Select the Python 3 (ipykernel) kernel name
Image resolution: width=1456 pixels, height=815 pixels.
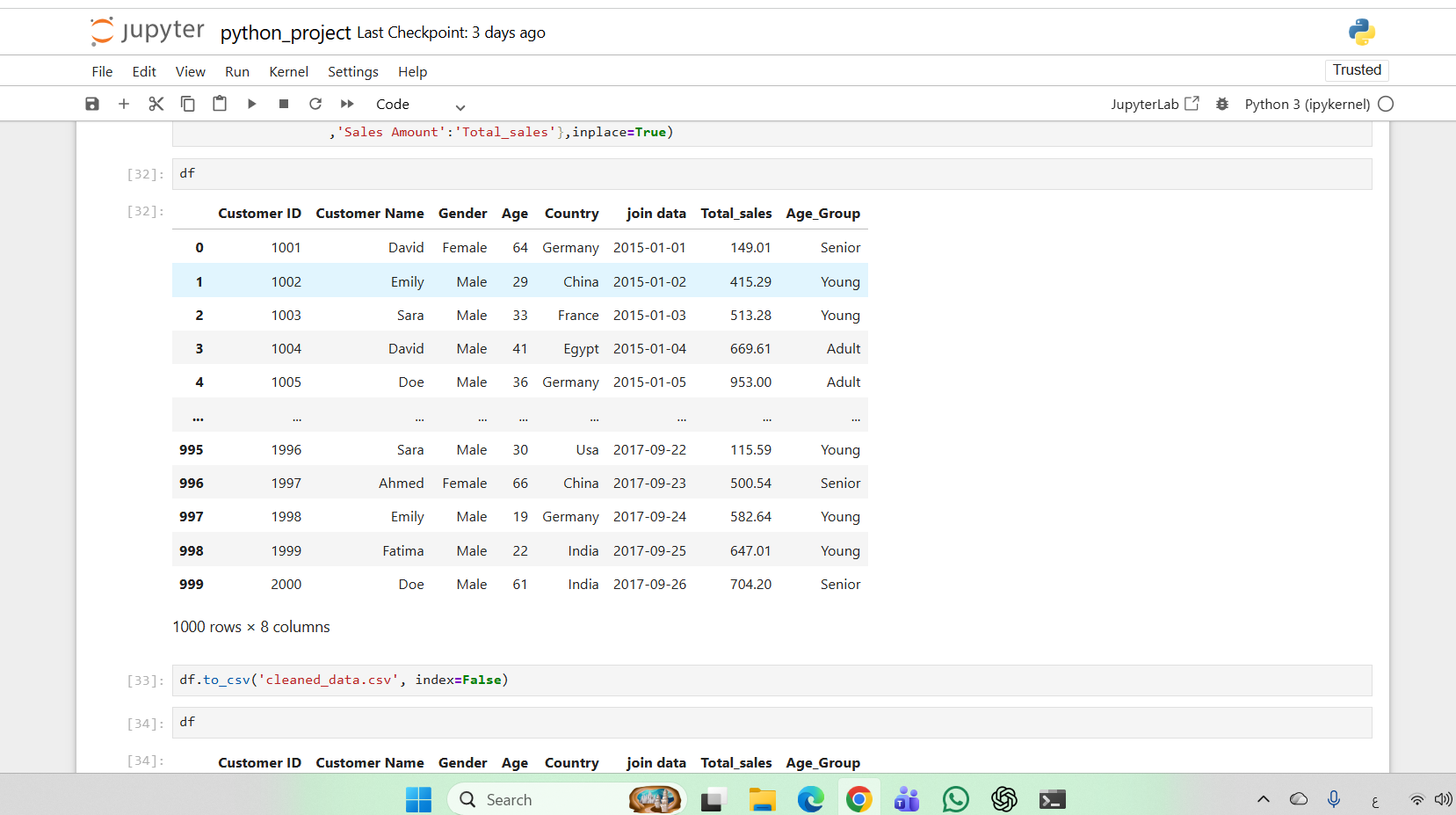coord(1307,104)
